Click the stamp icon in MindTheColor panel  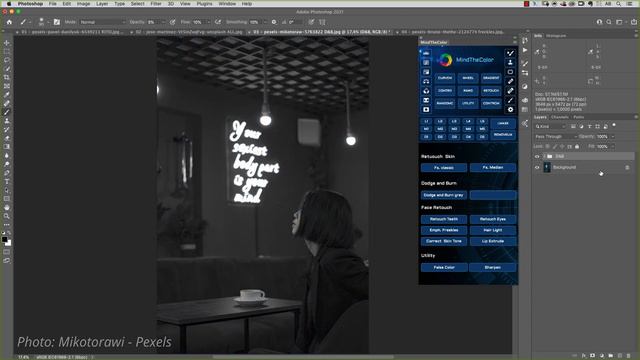[x=510, y=62]
